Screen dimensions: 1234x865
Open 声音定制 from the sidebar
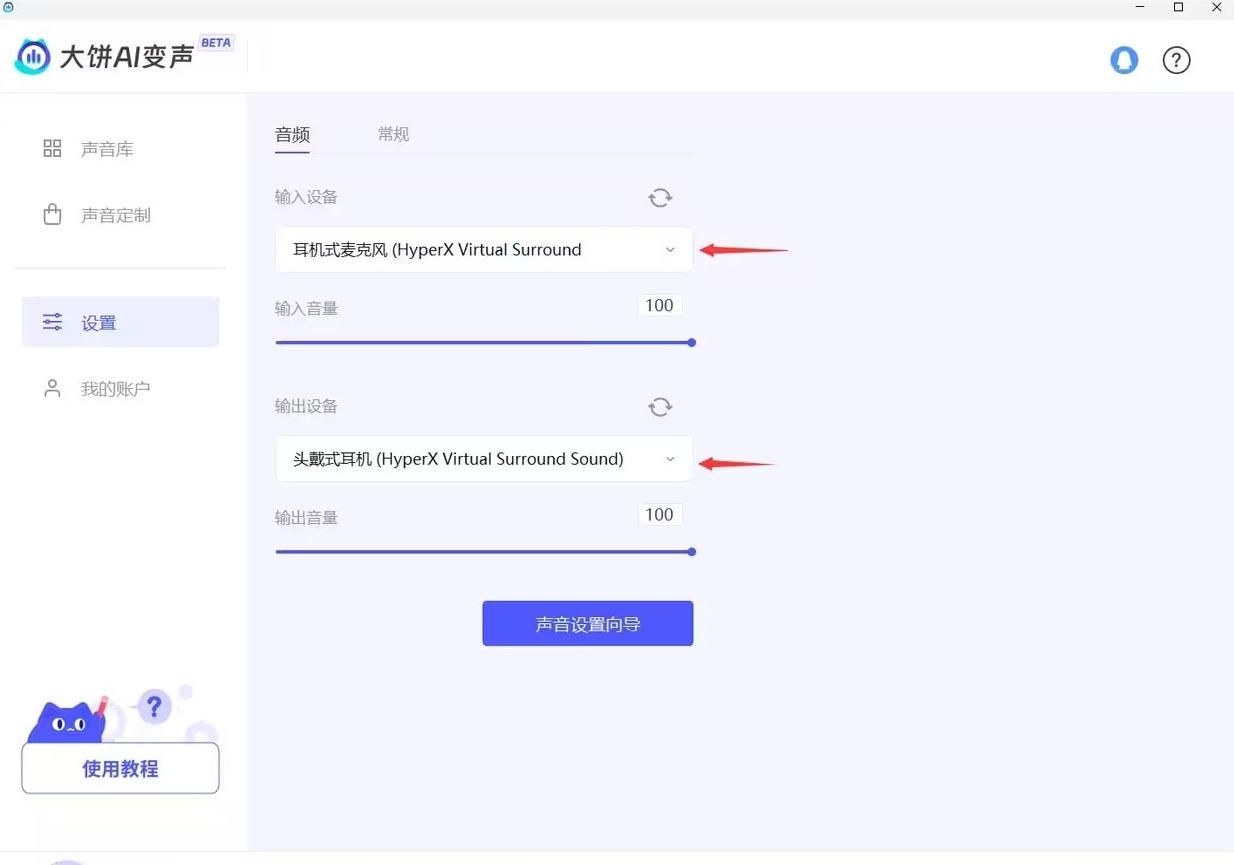point(115,215)
